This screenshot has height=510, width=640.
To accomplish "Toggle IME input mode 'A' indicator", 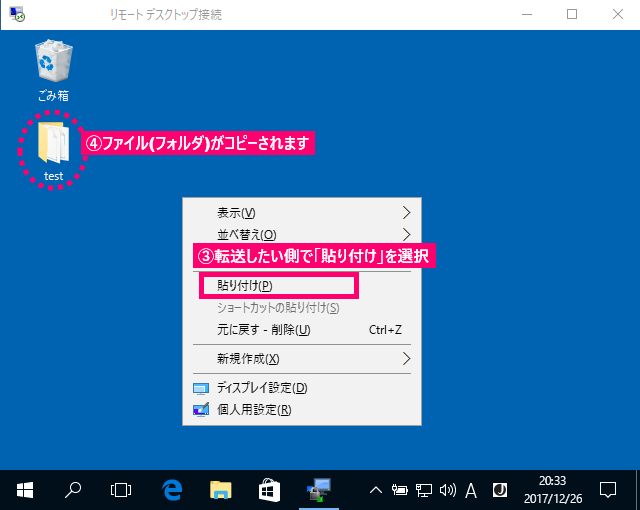I will [x=471, y=490].
